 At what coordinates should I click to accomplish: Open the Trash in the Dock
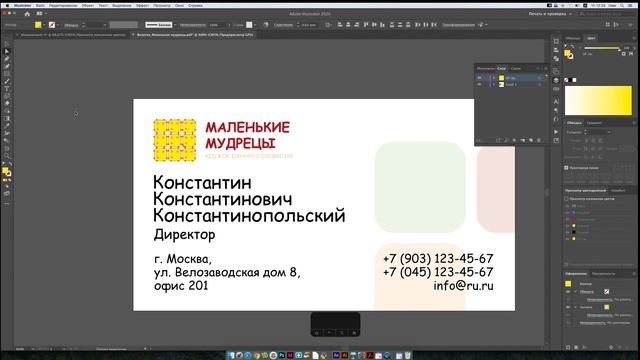coord(407,356)
